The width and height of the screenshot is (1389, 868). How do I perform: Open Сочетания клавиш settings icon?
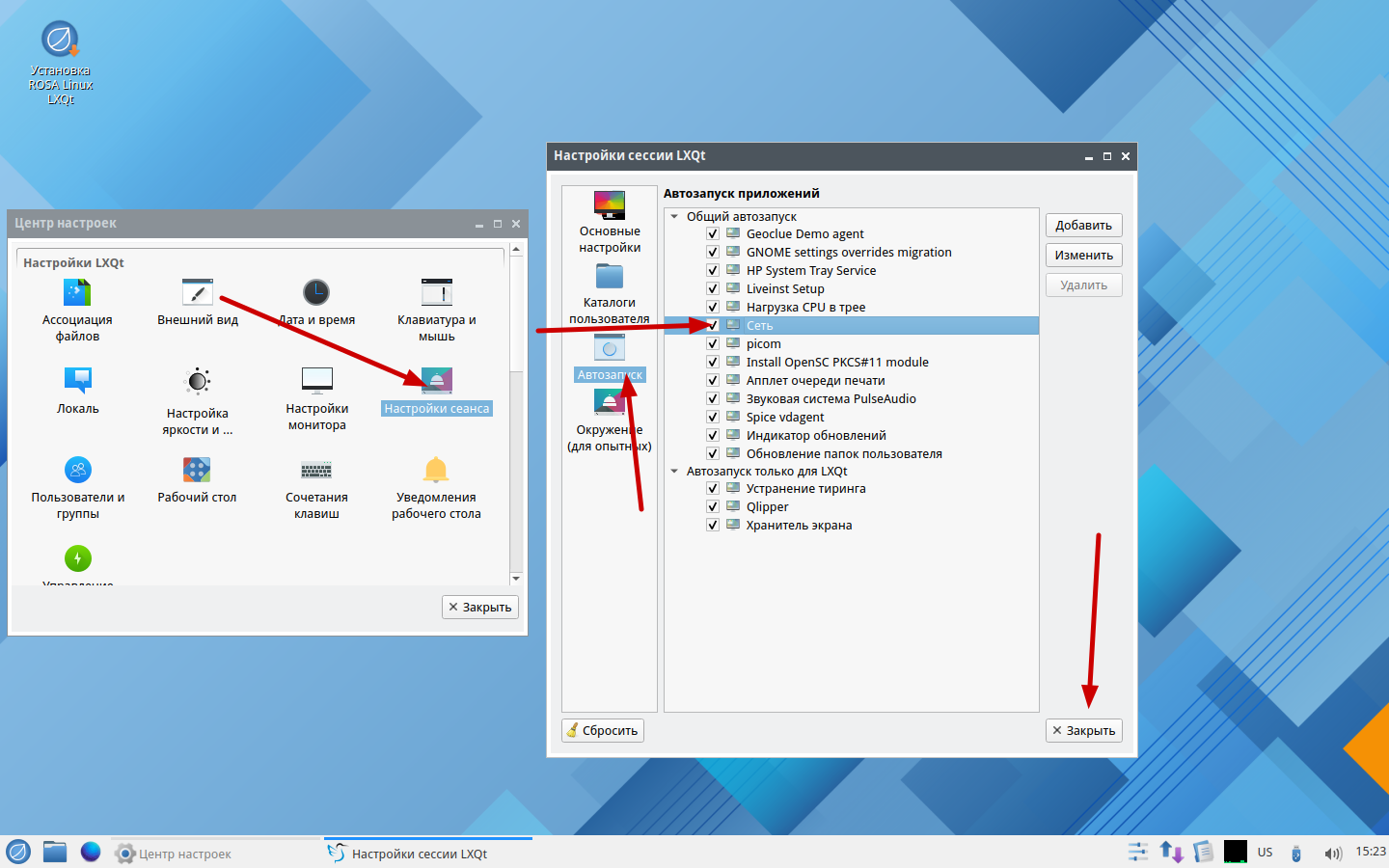click(x=316, y=470)
